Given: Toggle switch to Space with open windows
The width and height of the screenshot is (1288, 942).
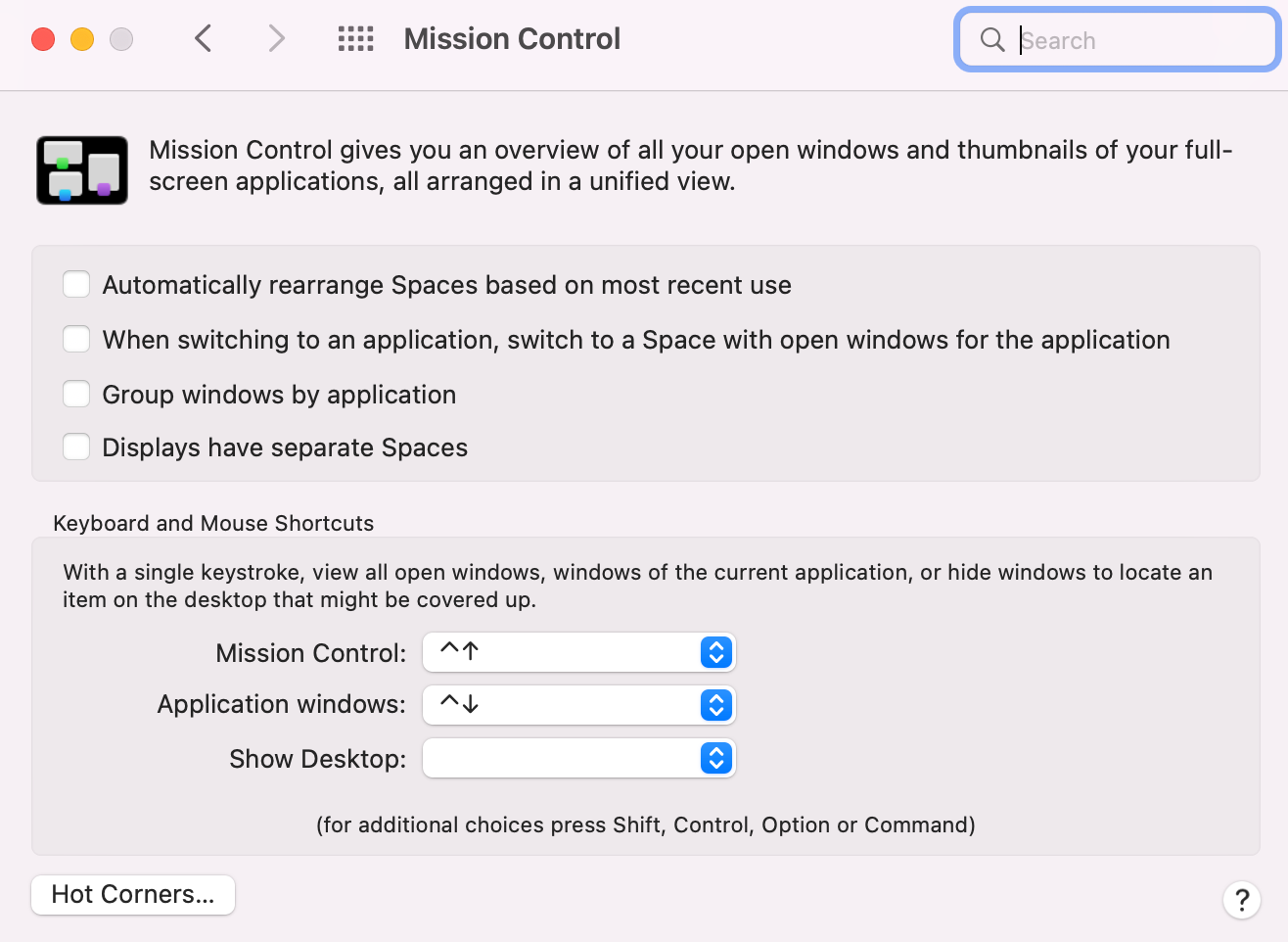Looking at the screenshot, I should pos(76,340).
